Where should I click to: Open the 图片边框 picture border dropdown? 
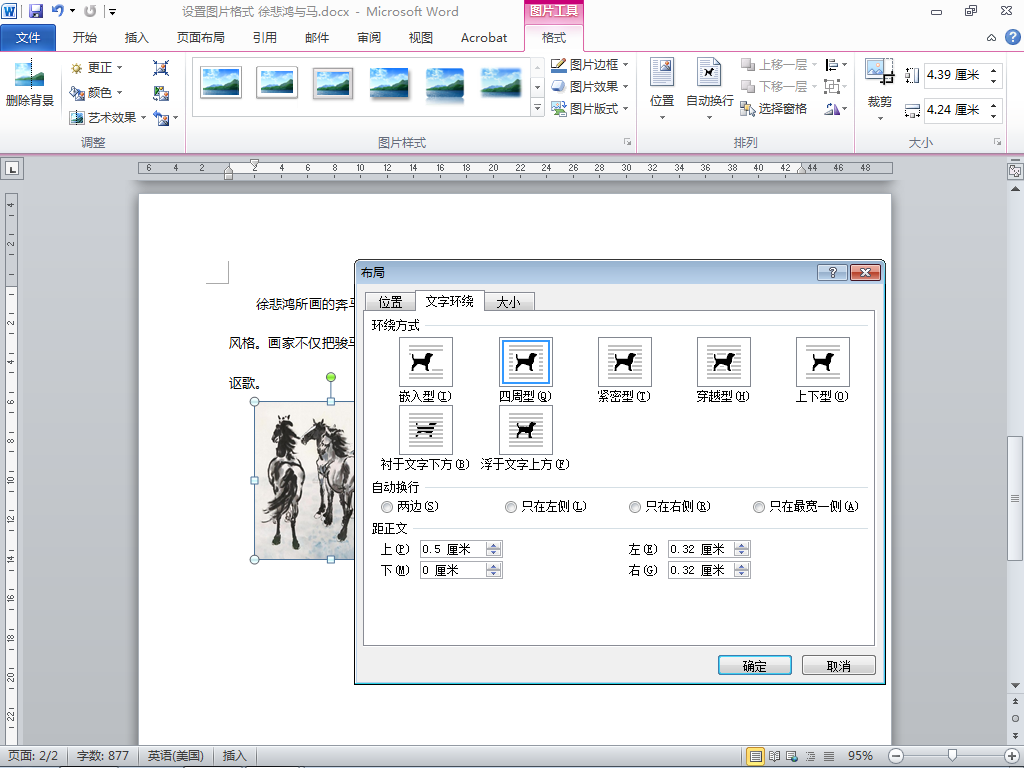[590, 65]
